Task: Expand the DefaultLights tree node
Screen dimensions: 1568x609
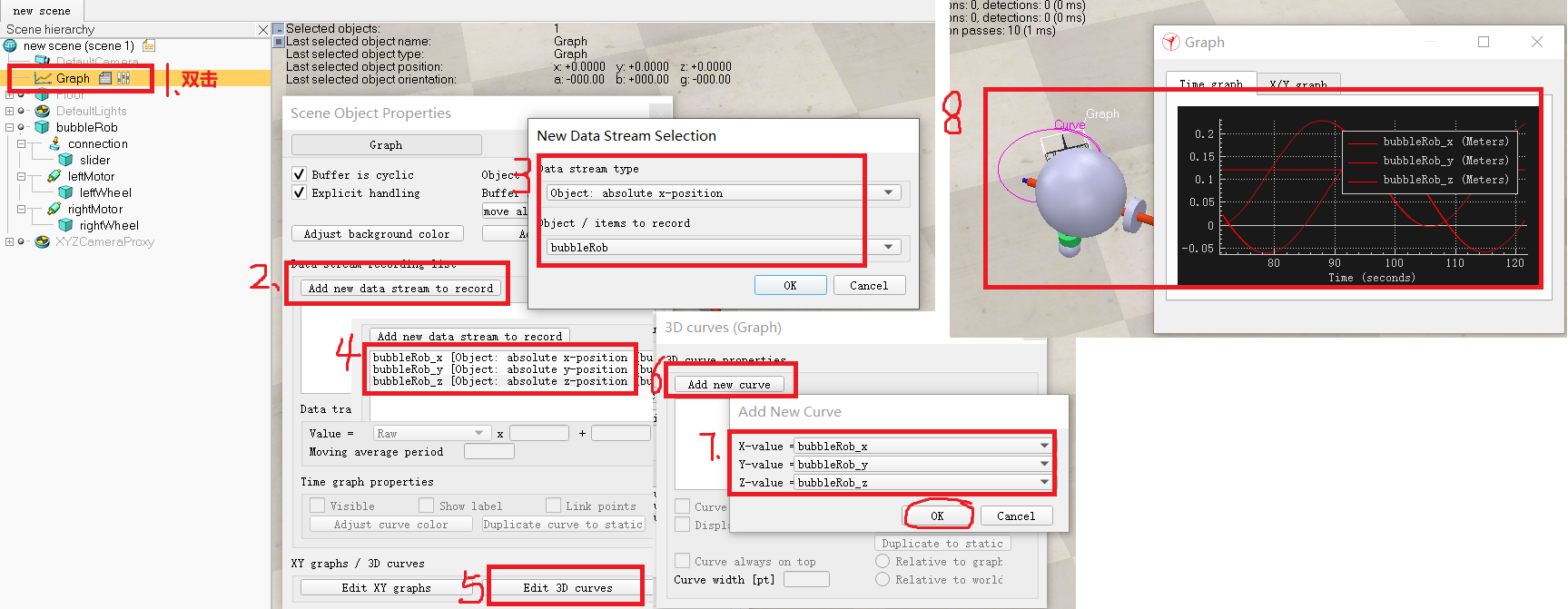Action: click(9, 111)
